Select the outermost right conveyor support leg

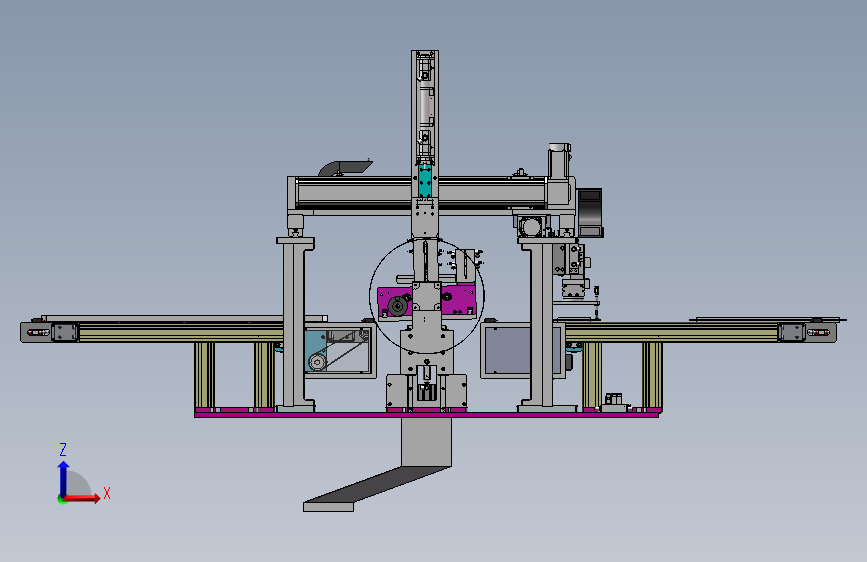click(x=652, y=376)
